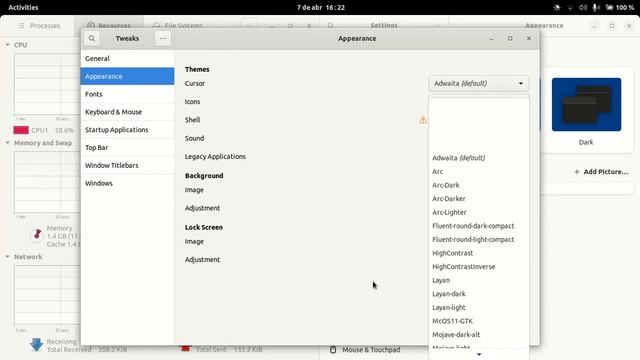Click the mouse icon beside Mouse & Touchpad
Image resolution: width=640 pixels, height=360 pixels.
333,350
